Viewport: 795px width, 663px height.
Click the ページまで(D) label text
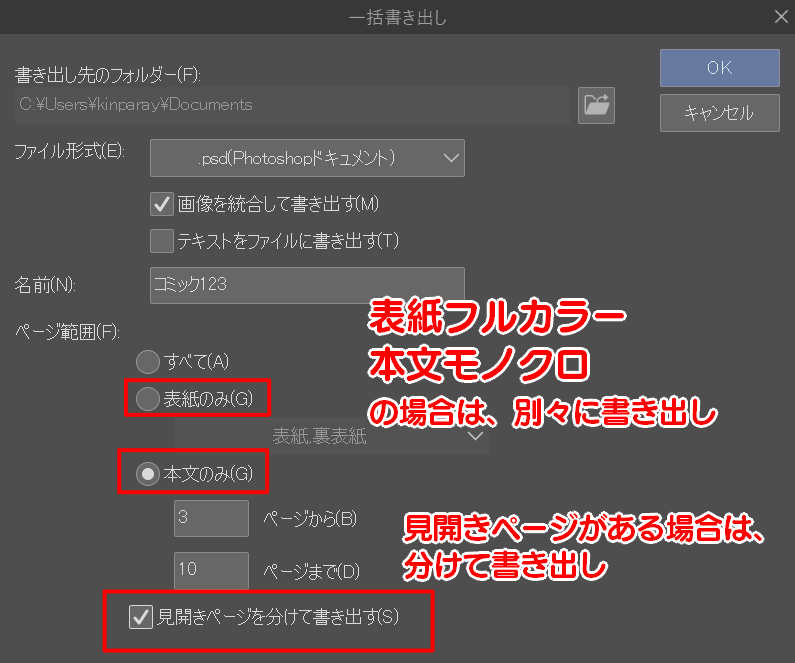312,571
